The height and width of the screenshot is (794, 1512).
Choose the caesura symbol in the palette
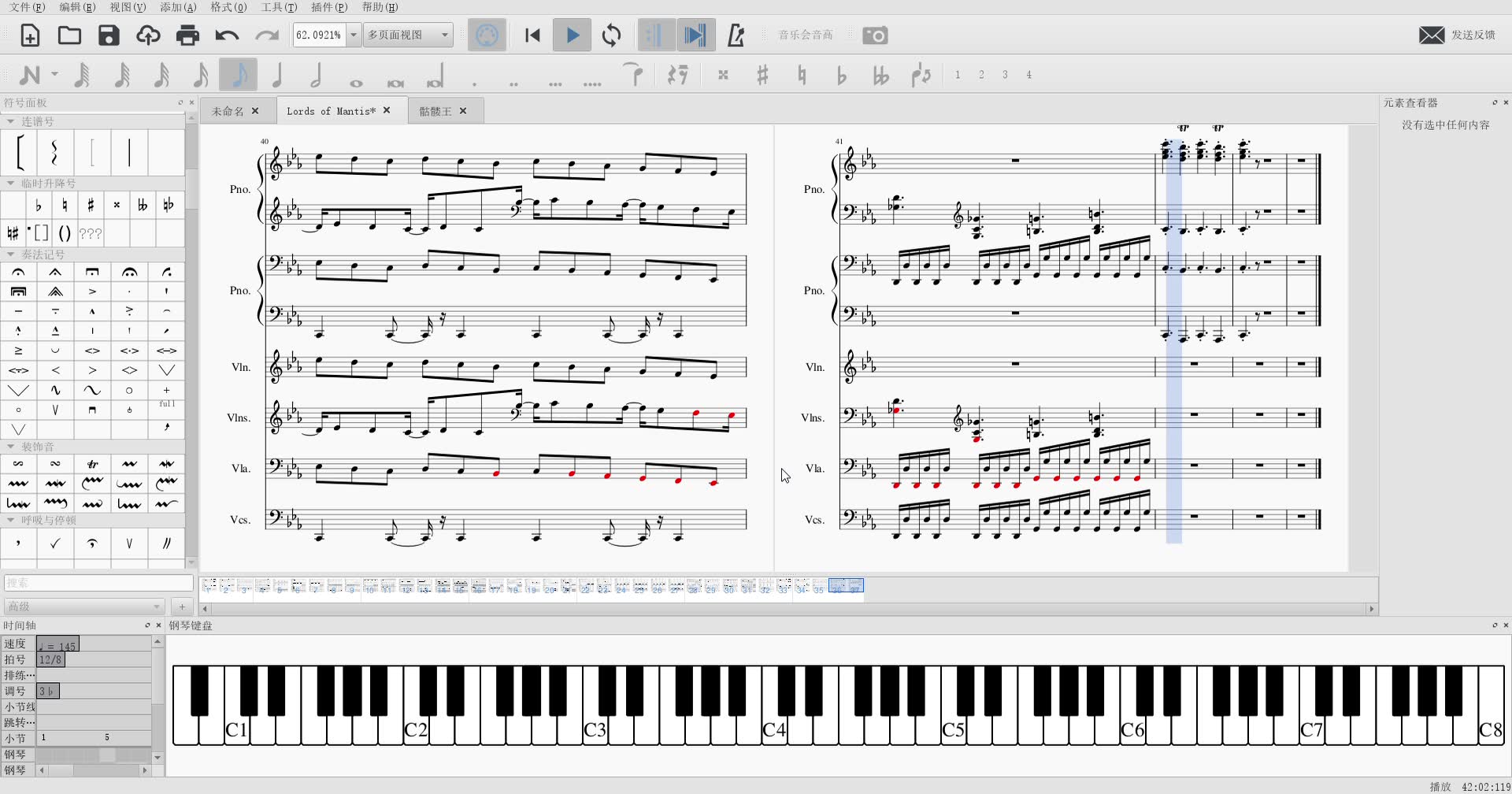click(166, 543)
